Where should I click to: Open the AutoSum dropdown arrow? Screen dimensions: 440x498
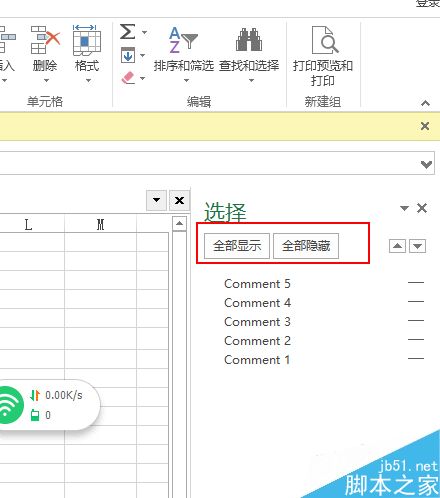[x=144, y=32]
